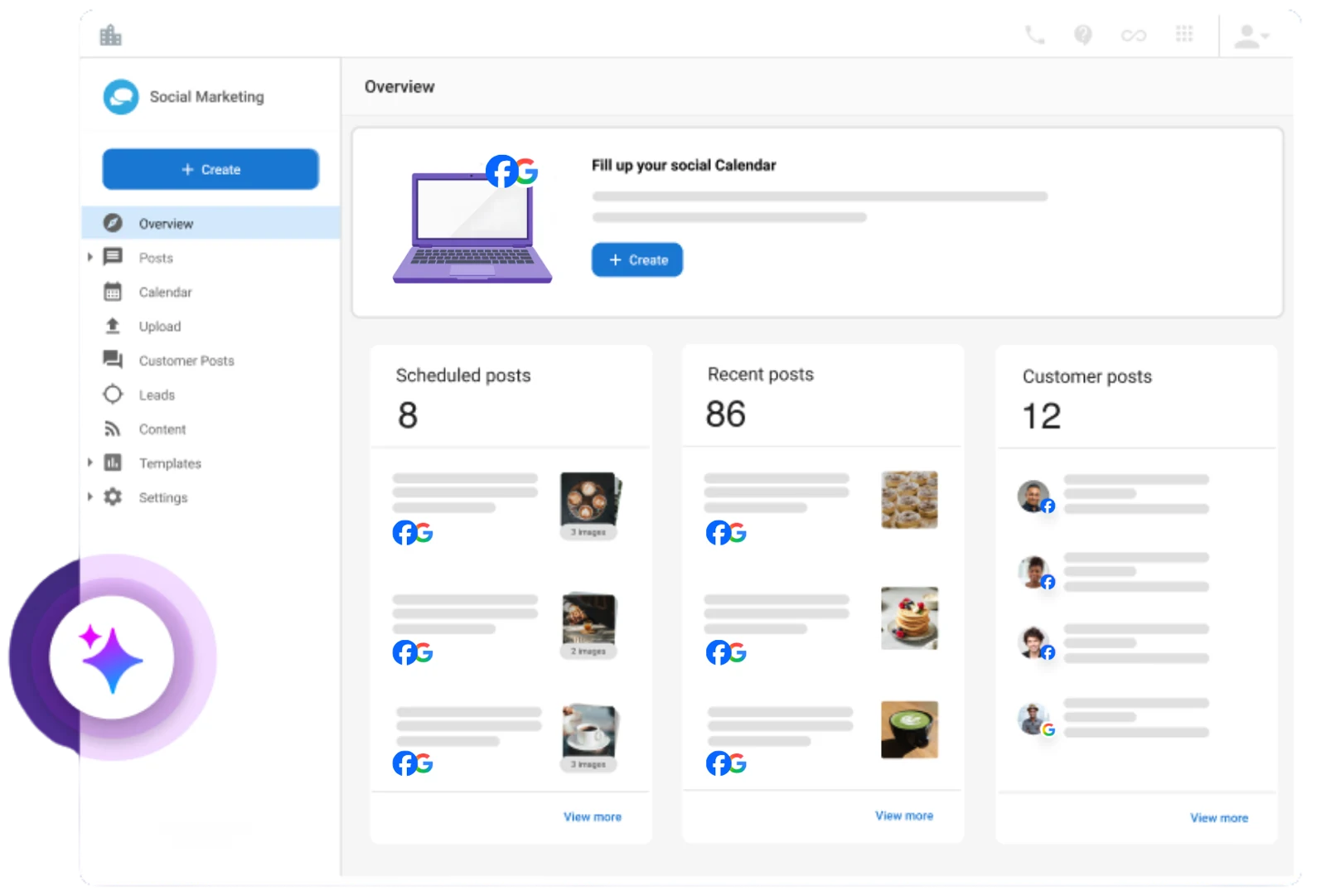Click the Recent posts count 86
This screenshot has height=896, width=1326.
click(726, 414)
